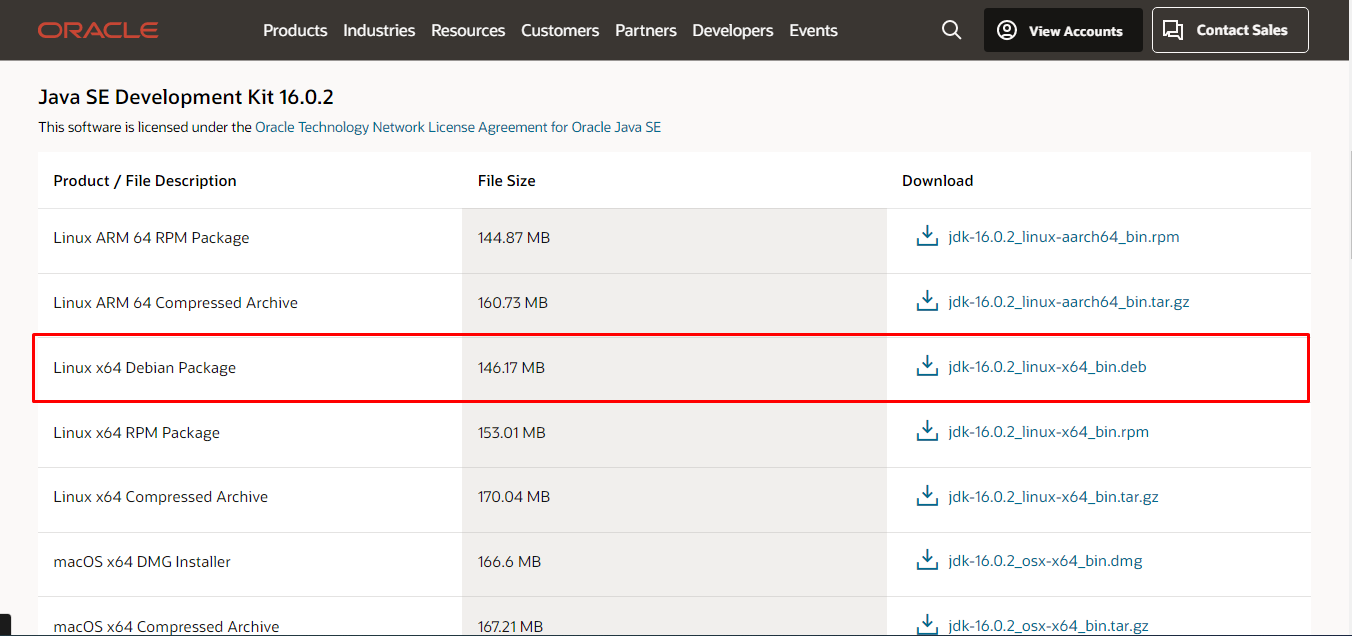The image size is (1352, 636).
Task: Open the Resources menu
Action: tap(468, 30)
